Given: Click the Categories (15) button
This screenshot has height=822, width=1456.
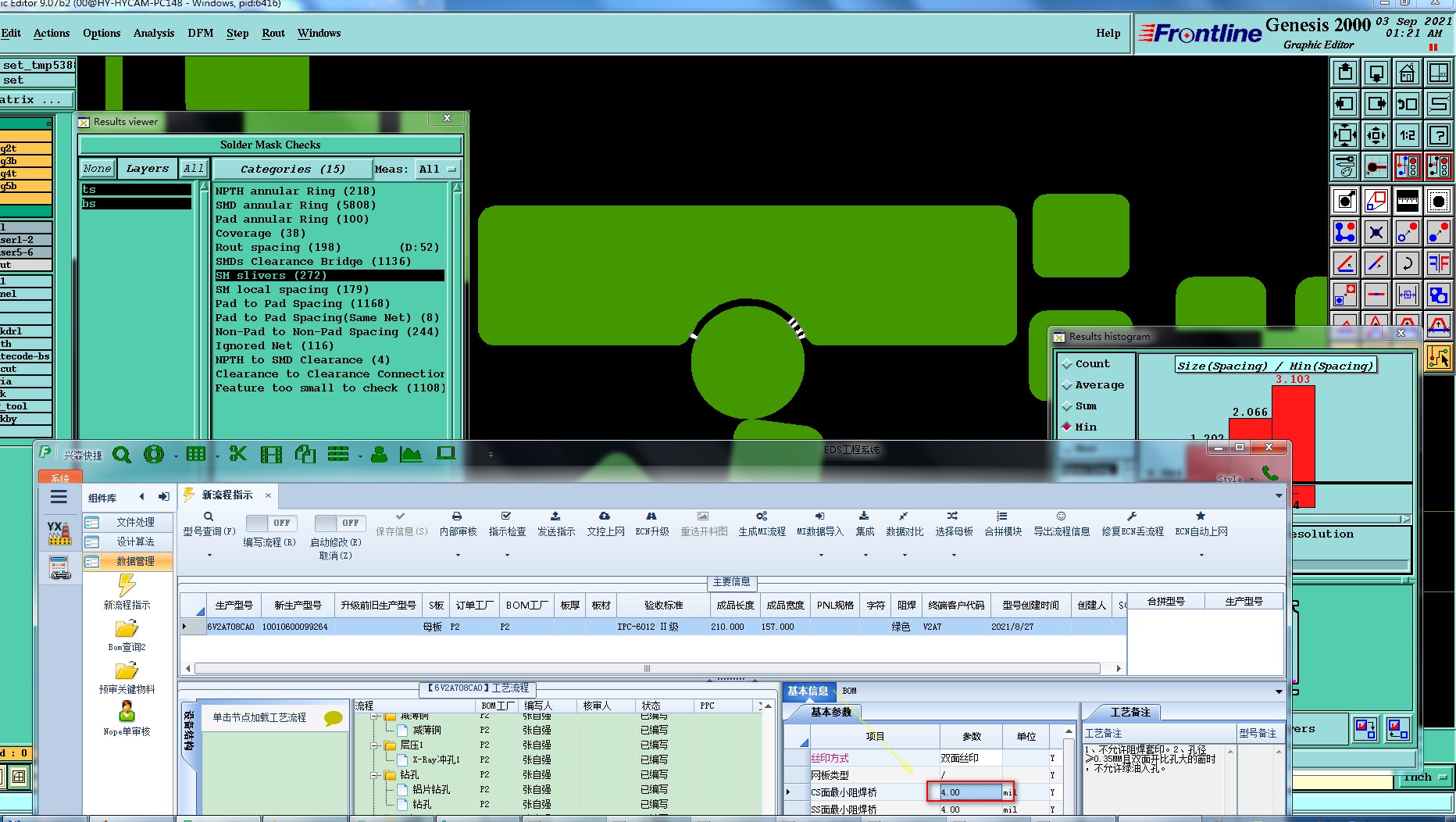Looking at the screenshot, I should (x=293, y=169).
